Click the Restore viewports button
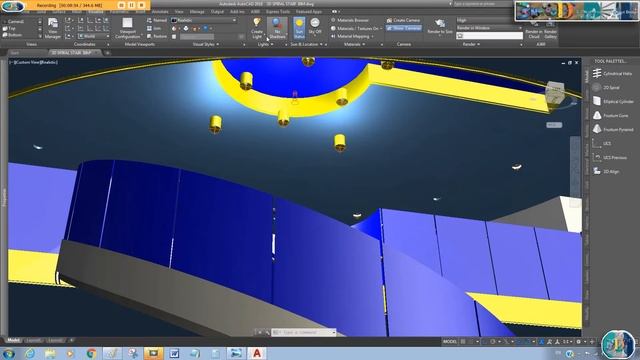 (x=157, y=36)
